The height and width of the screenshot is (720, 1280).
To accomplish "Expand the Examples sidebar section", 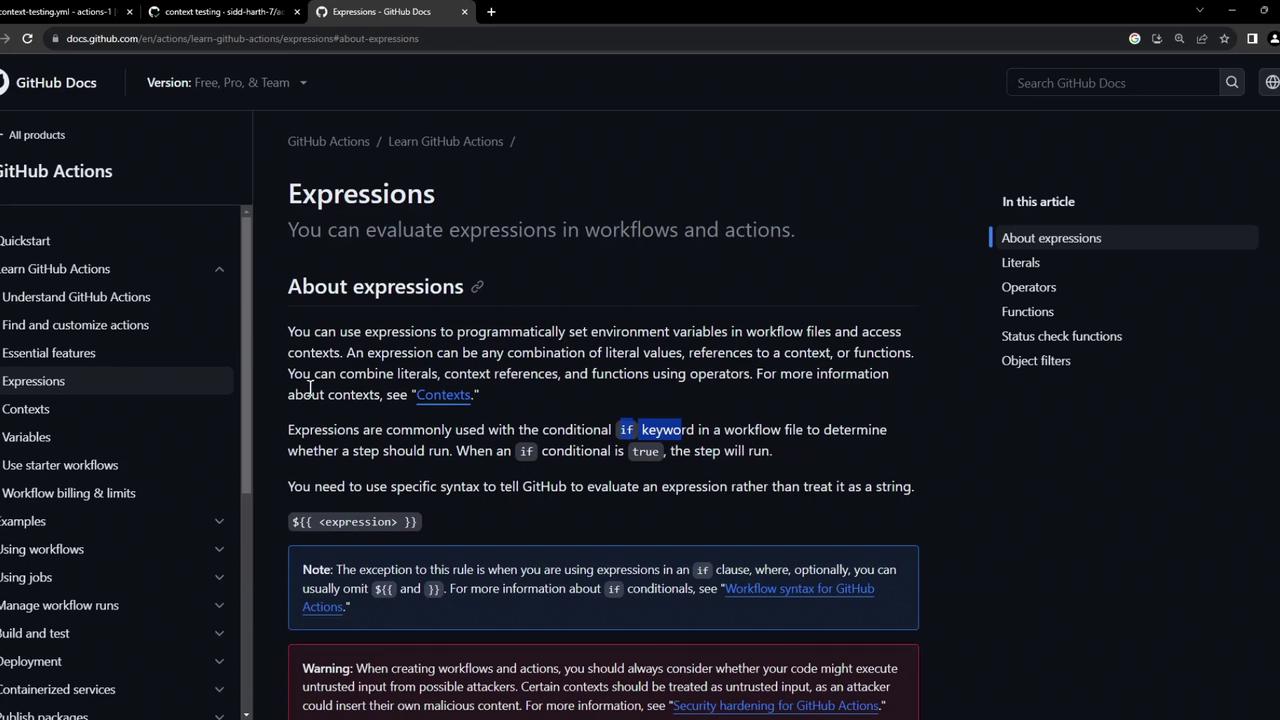I will point(219,521).
